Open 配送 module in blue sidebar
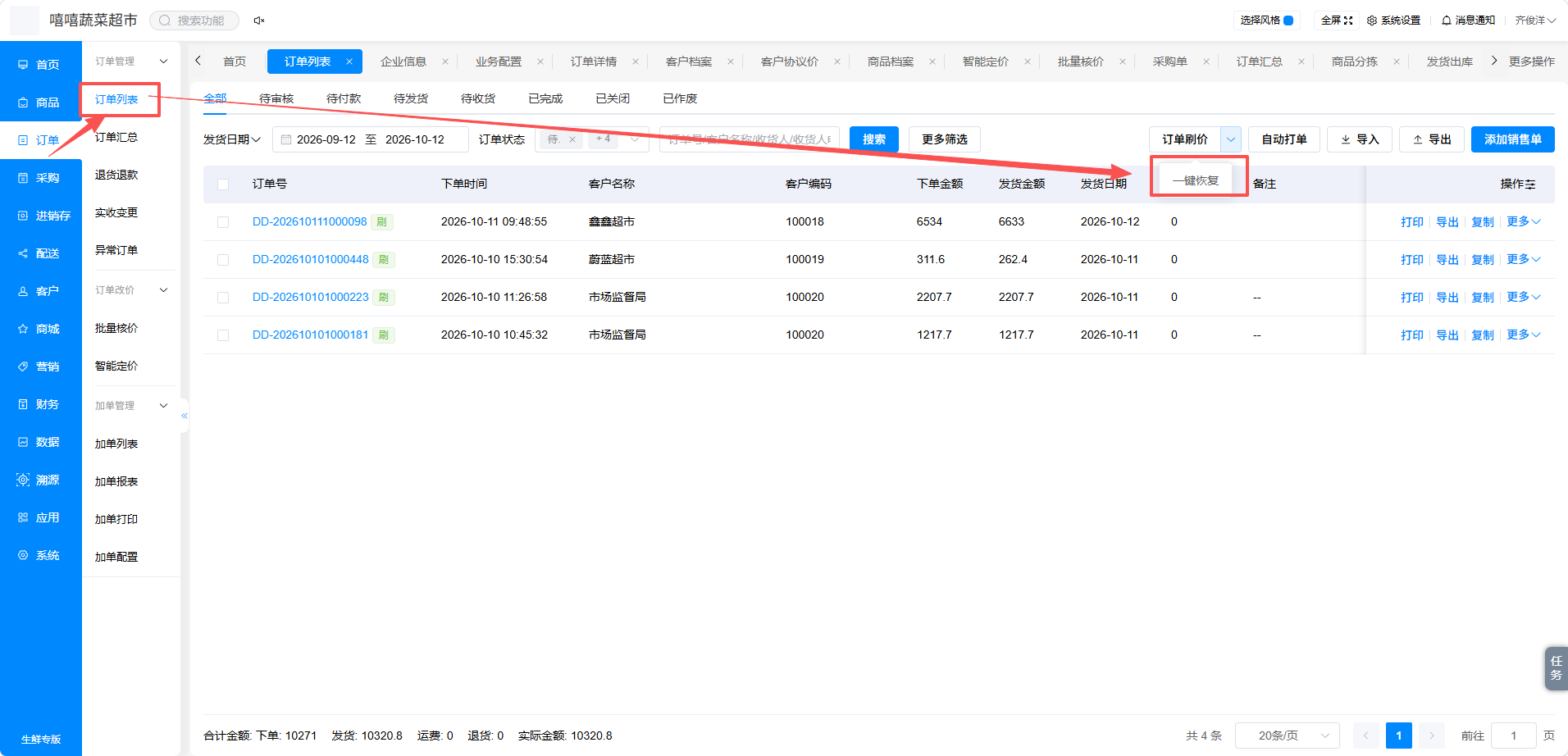 click(41, 253)
